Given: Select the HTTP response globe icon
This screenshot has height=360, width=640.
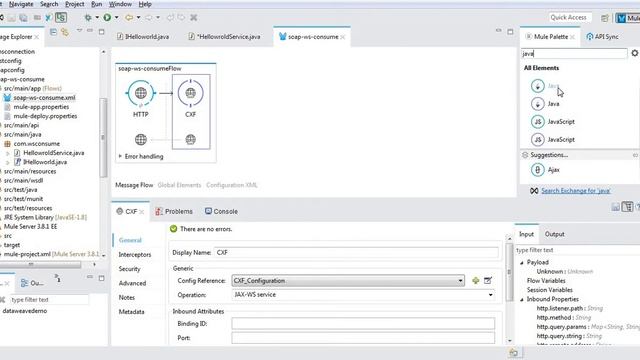Looking at the screenshot, I should pos(140,140).
